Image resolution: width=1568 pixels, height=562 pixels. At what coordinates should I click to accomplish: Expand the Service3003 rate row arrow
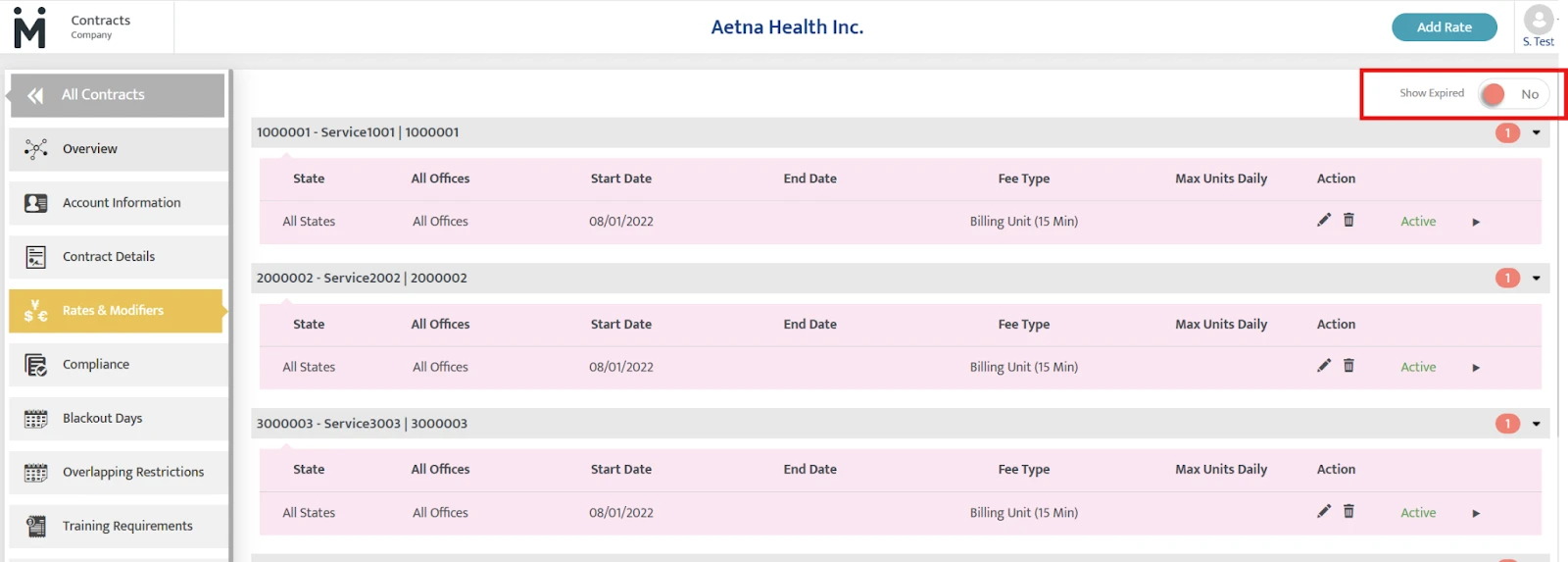point(1476,513)
